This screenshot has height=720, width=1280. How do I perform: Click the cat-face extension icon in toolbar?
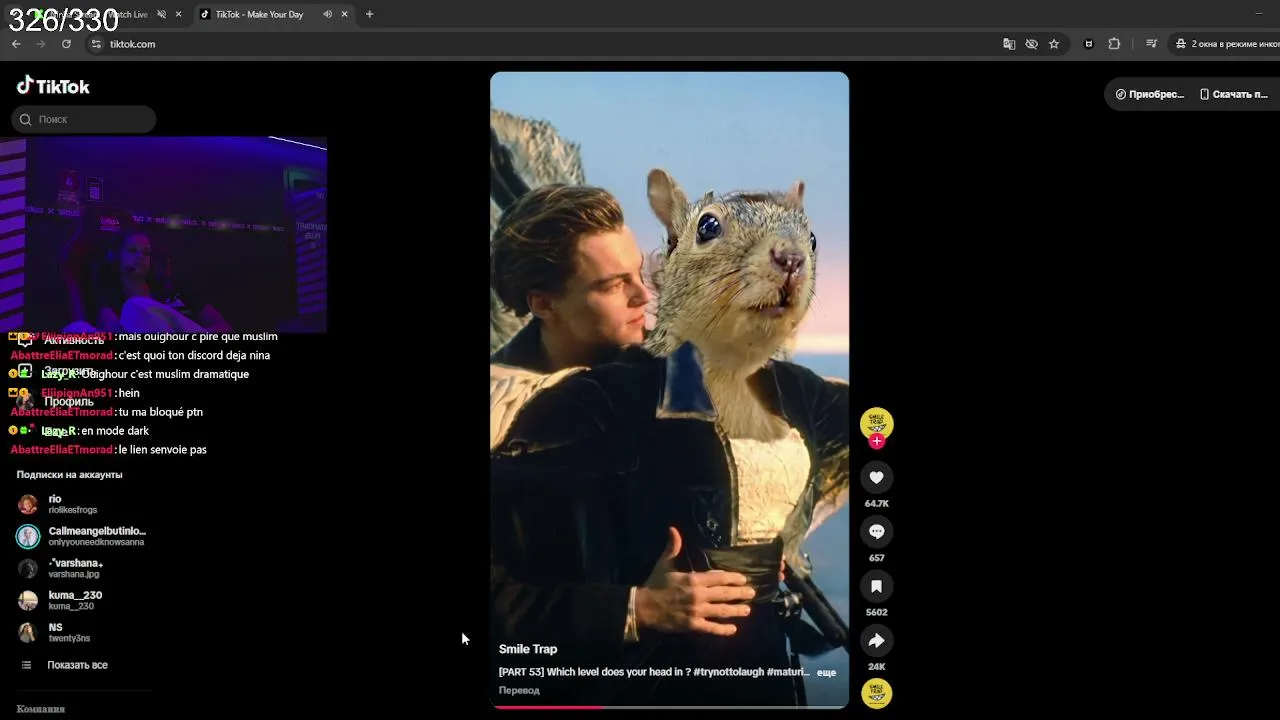[x=1089, y=44]
